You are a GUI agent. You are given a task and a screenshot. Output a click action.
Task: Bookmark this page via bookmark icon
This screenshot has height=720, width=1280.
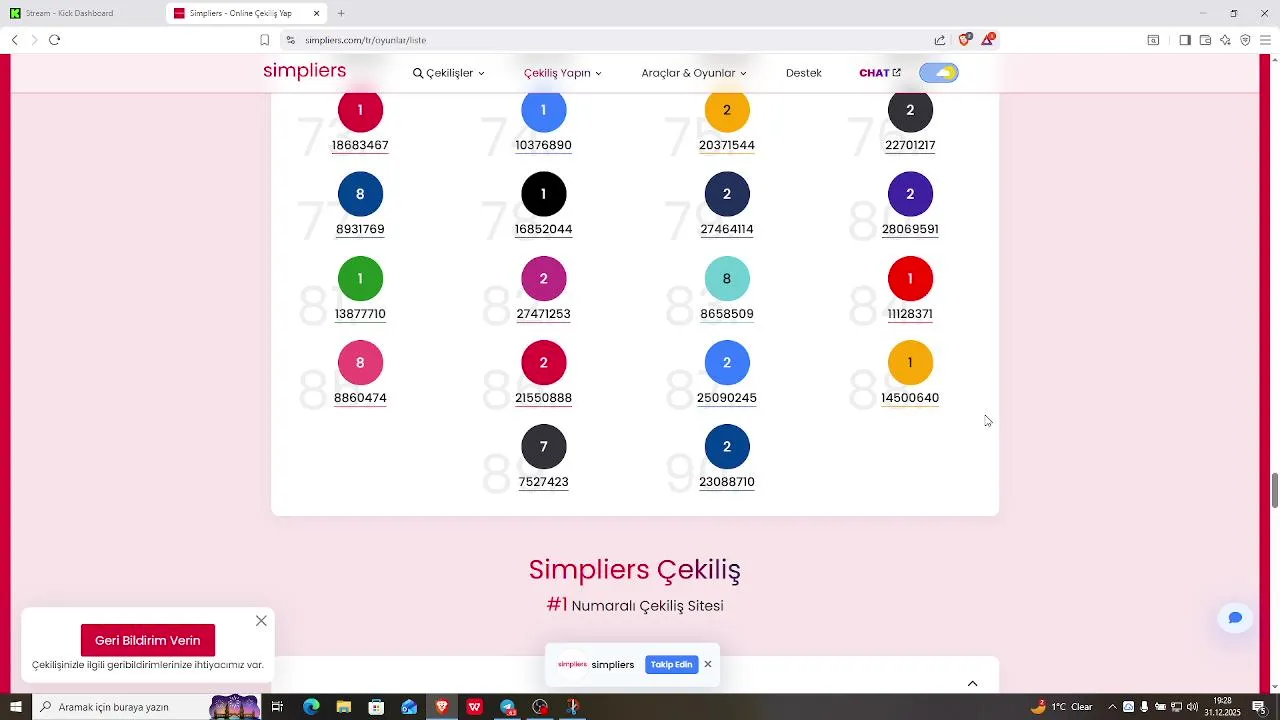click(264, 40)
